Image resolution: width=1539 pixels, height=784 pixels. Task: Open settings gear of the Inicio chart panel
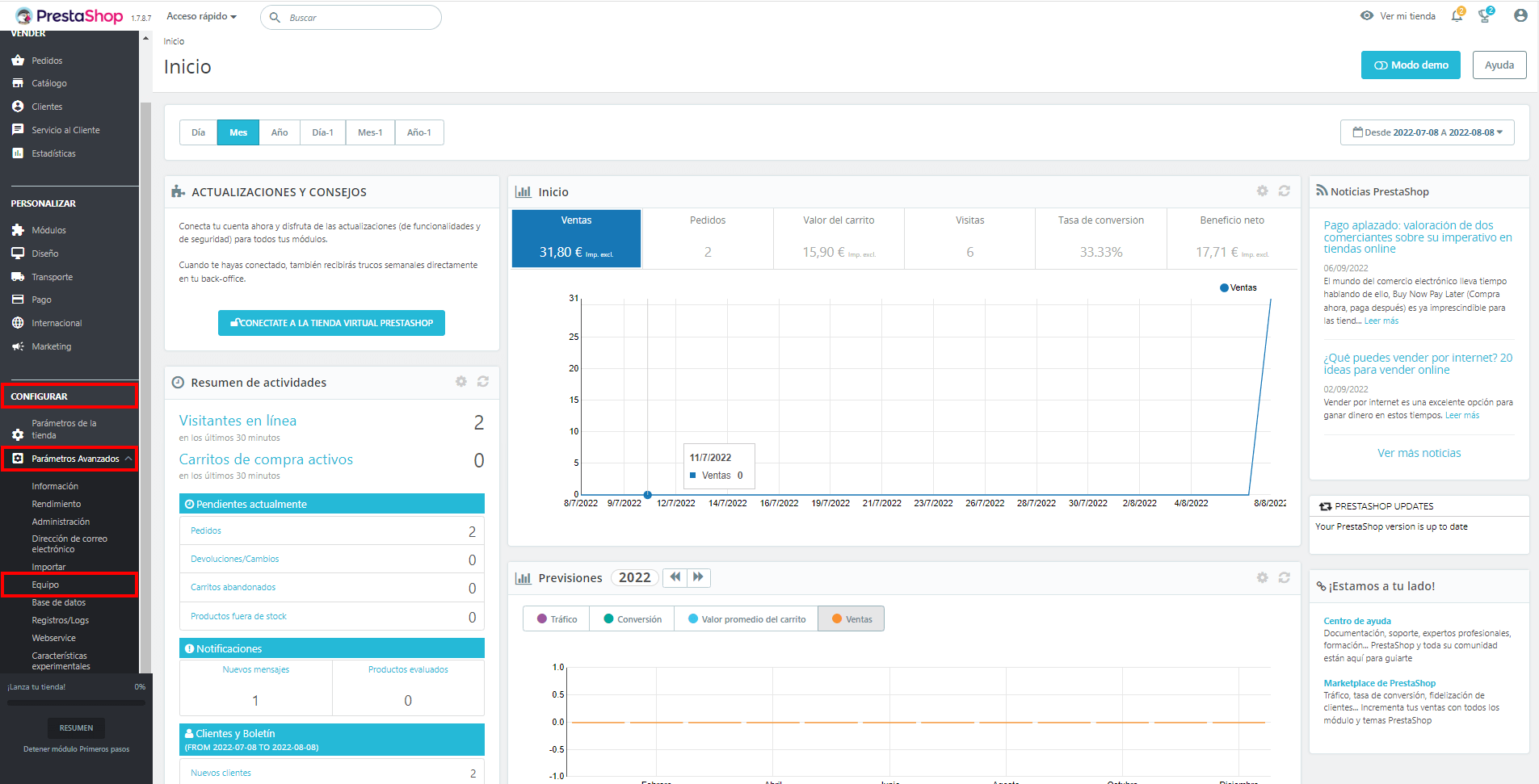click(1262, 191)
